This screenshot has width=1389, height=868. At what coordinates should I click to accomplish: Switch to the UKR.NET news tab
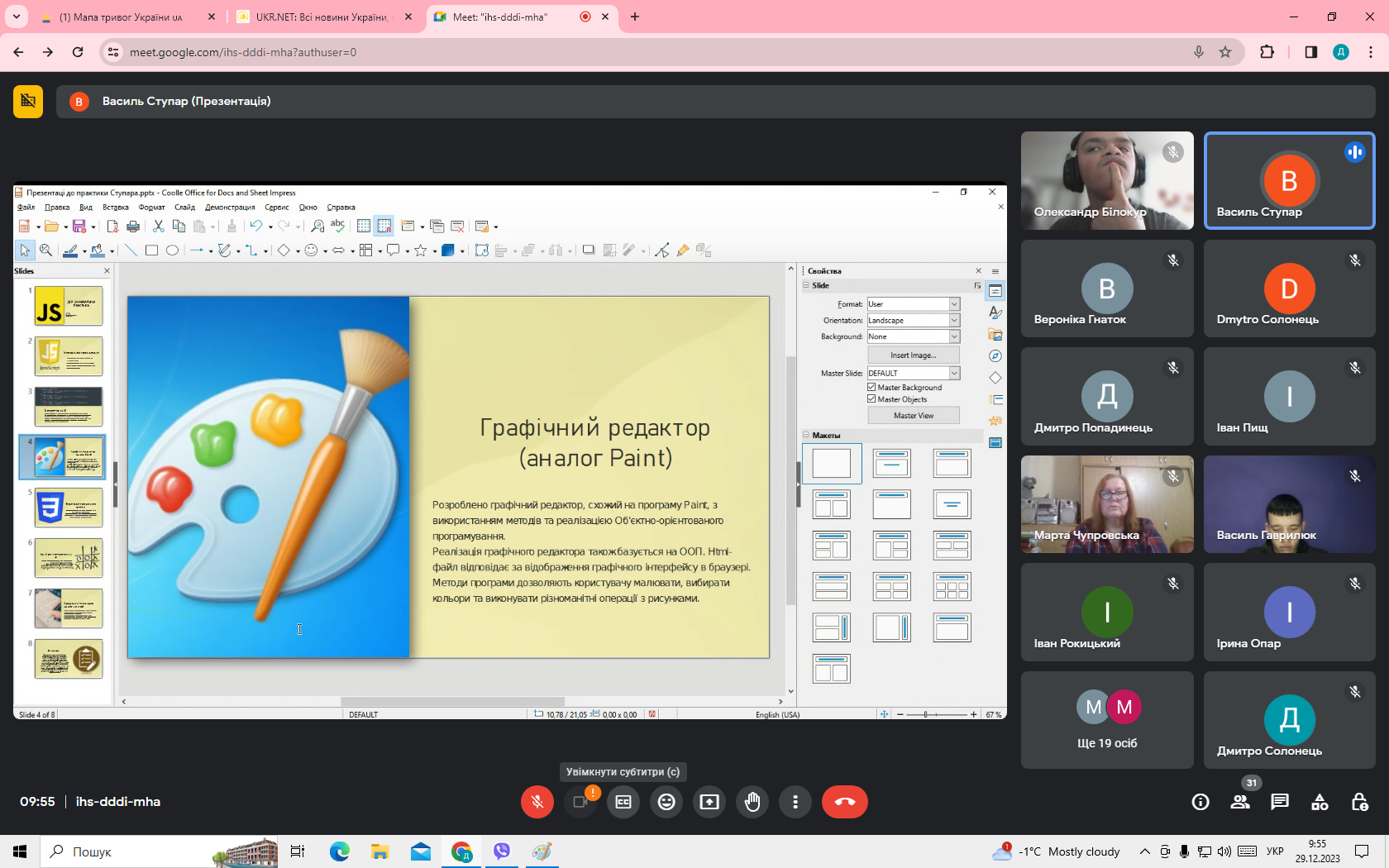tap(321, 17)
